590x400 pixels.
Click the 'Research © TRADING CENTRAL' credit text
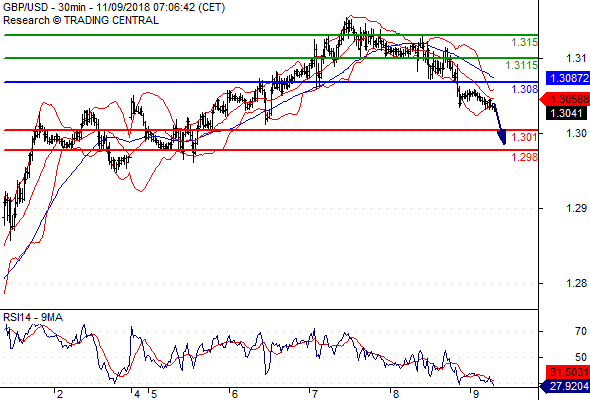(81, 20)
